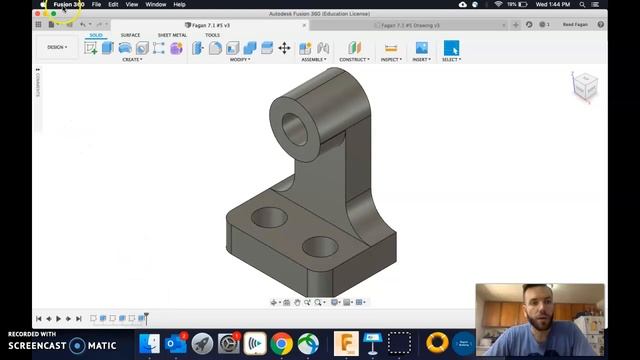Click the Zoom Window tool

(x=307, y=302)
